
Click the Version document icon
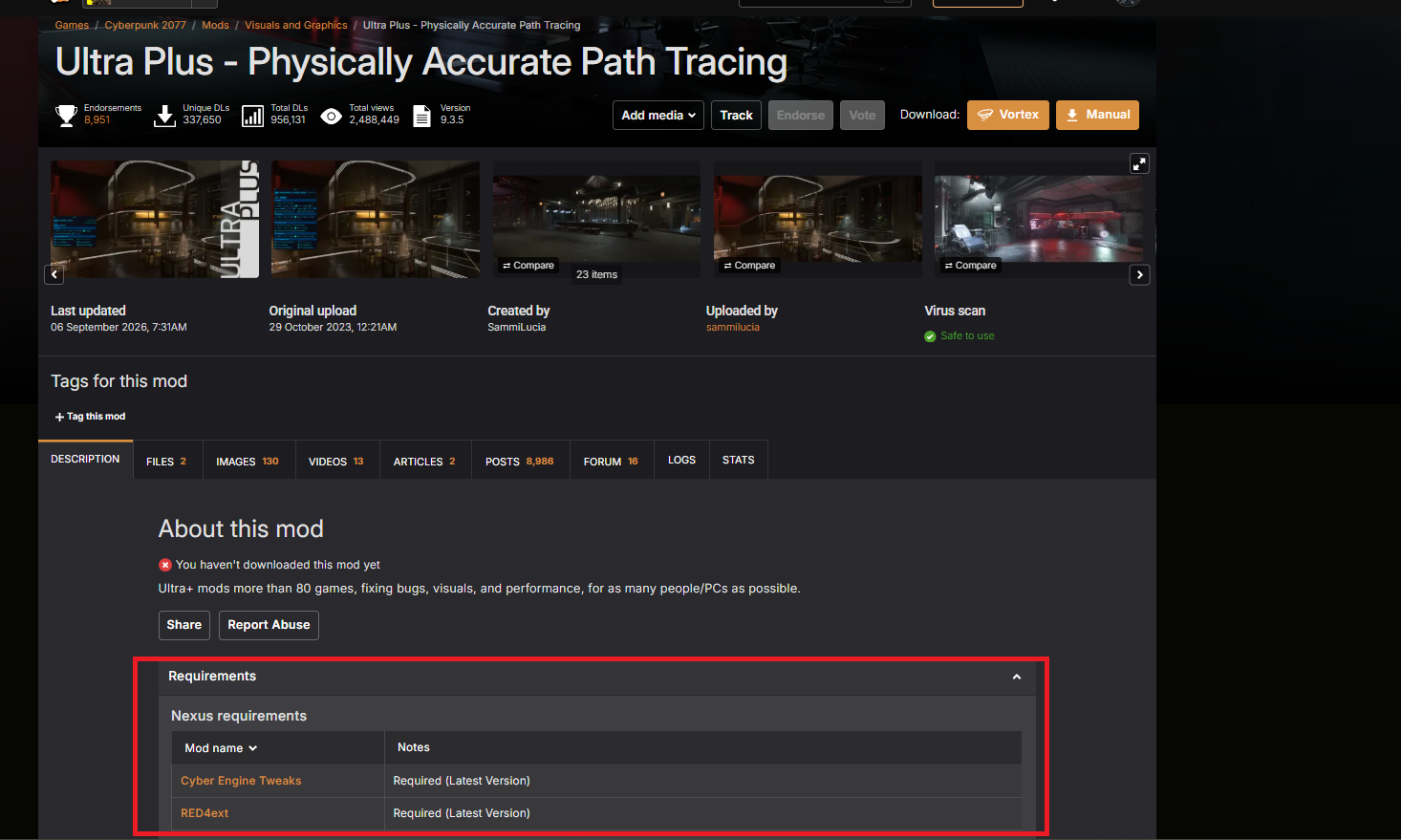click(421, 116)
